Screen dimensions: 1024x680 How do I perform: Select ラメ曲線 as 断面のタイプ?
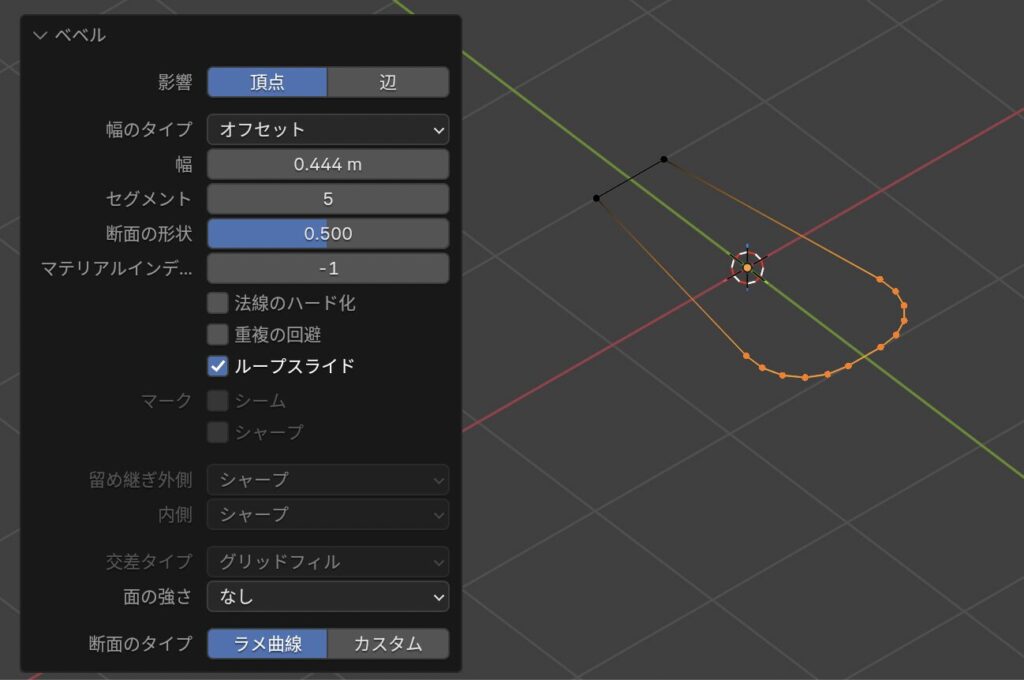267,644
